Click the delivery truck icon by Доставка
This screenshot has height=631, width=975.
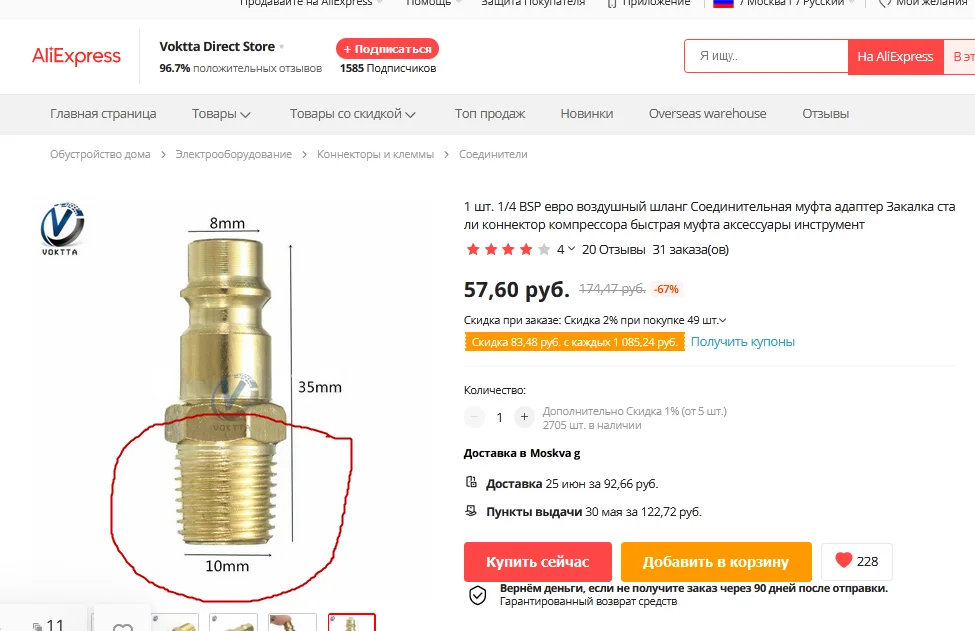point(471,482)
